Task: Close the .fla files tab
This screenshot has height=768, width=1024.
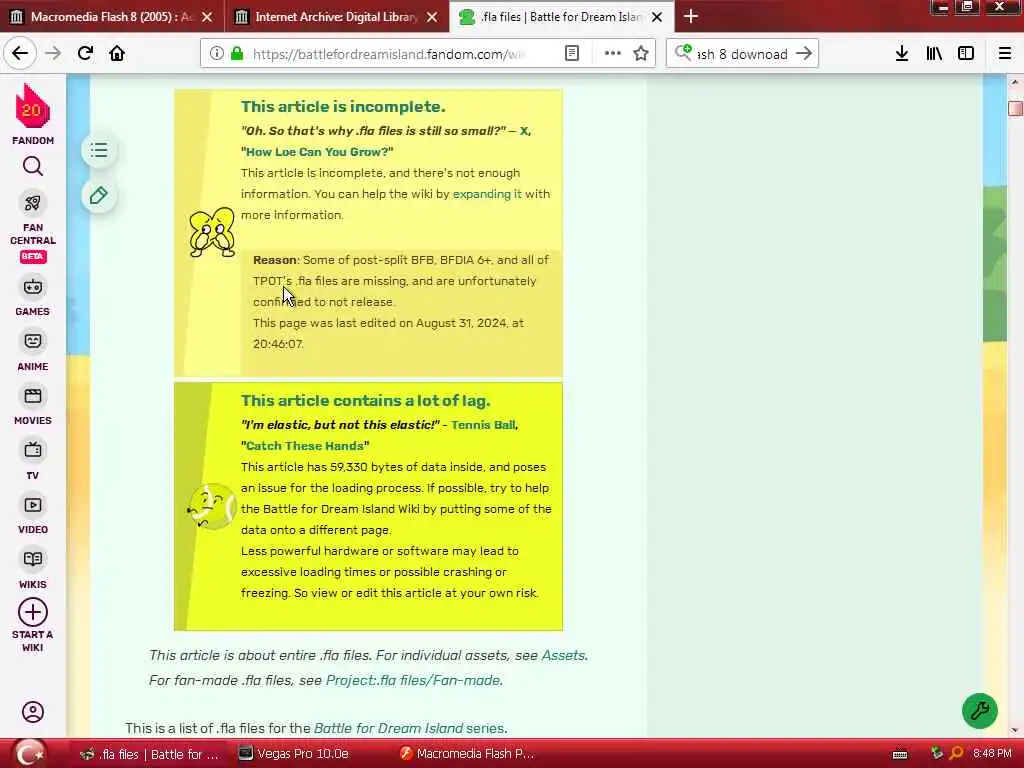Action: (658, 17)
